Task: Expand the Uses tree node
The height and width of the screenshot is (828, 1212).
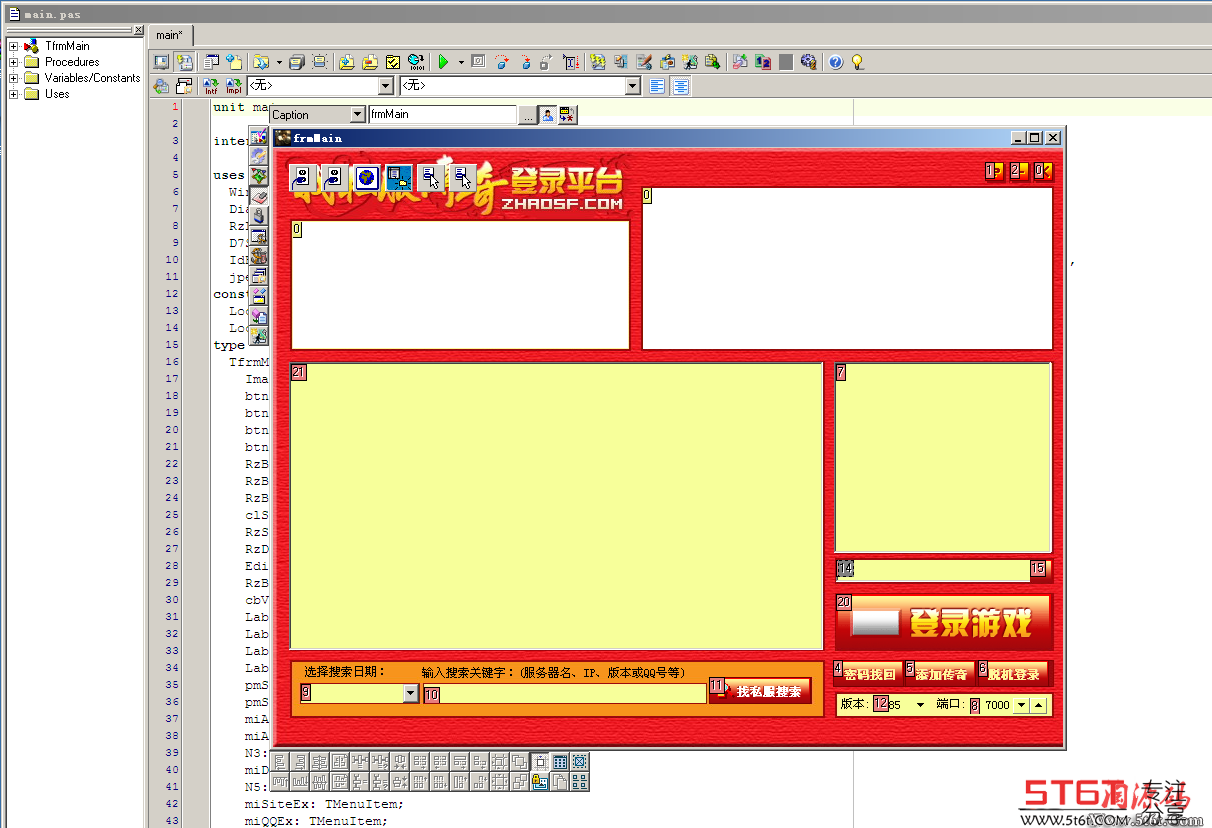Action: [14, 94]
